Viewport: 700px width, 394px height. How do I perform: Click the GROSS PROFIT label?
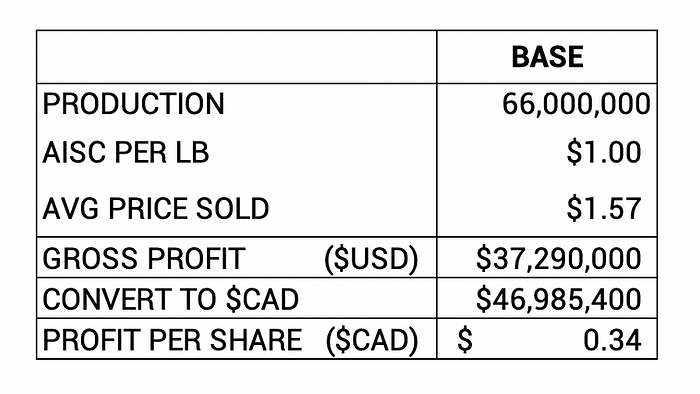click(144, 258)
